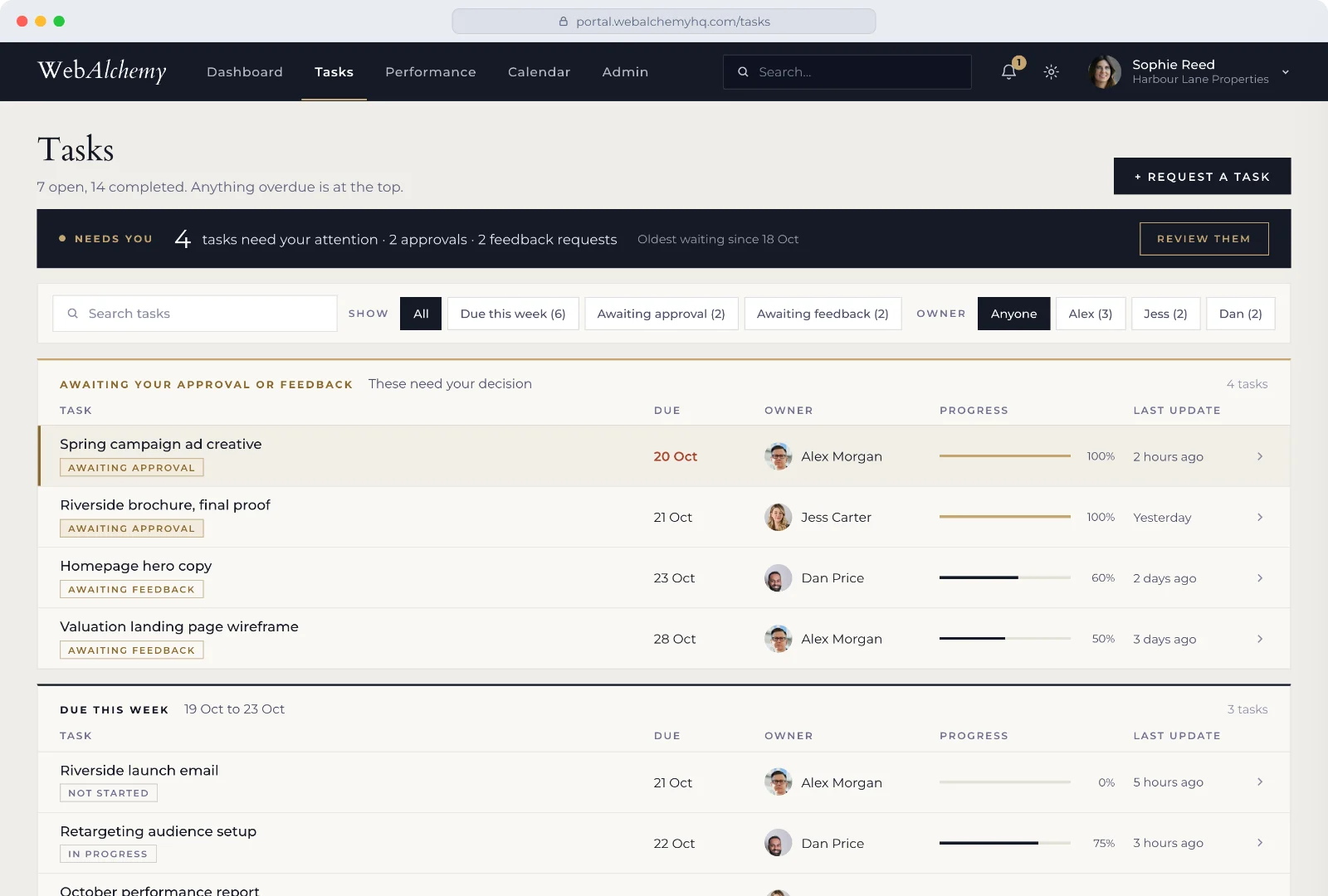
Task: Filter by Due this week (6)
Action: pos(513,314)
